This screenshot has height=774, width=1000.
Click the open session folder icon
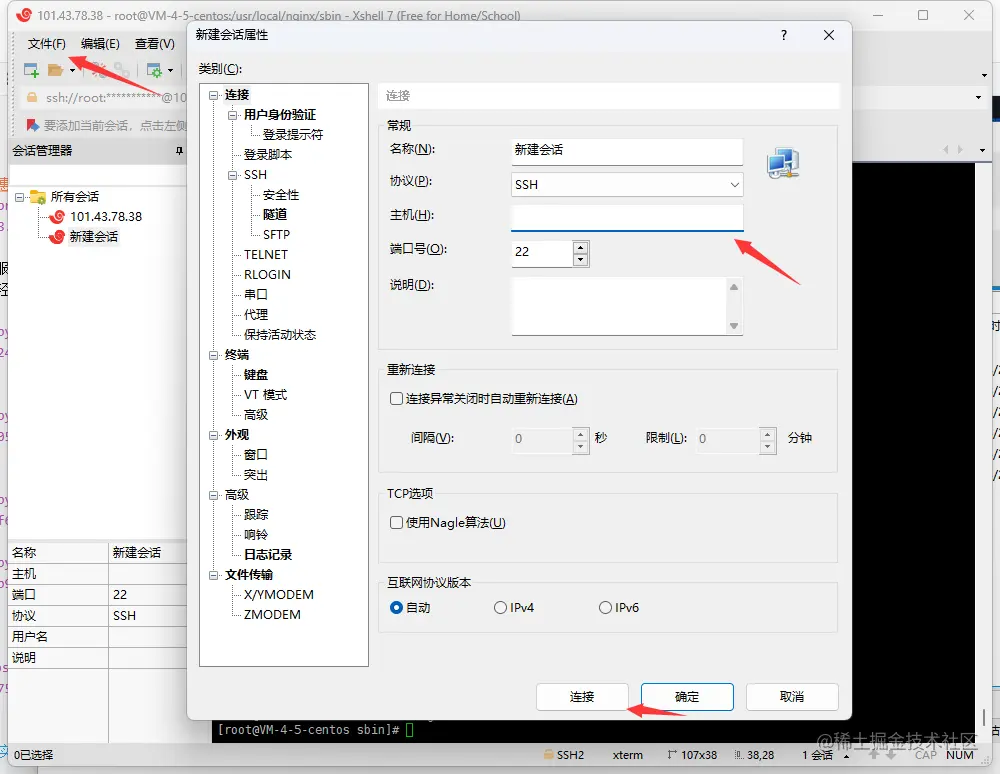(x=55, y=69)
